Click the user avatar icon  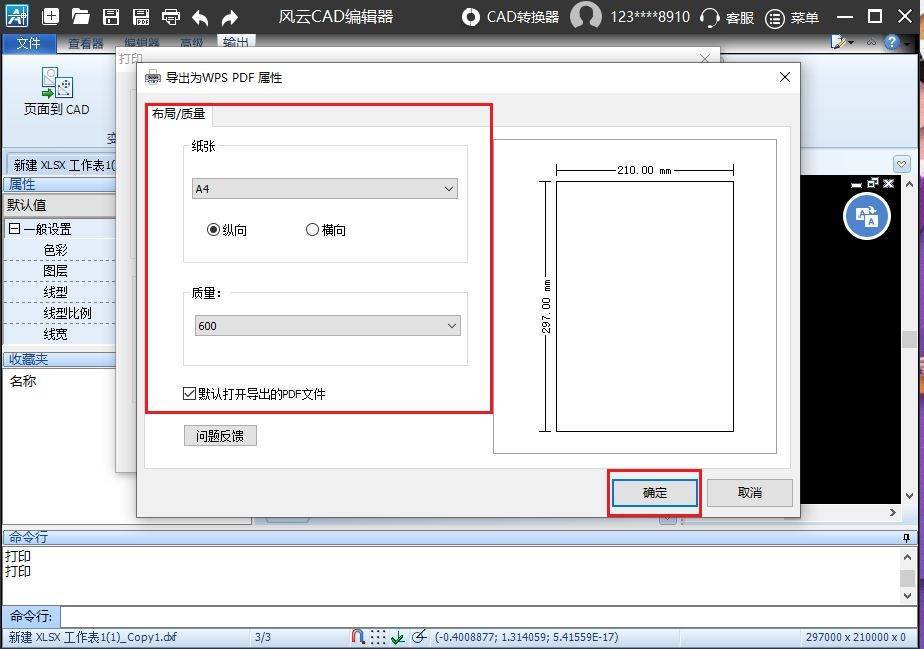pos(585,16)
